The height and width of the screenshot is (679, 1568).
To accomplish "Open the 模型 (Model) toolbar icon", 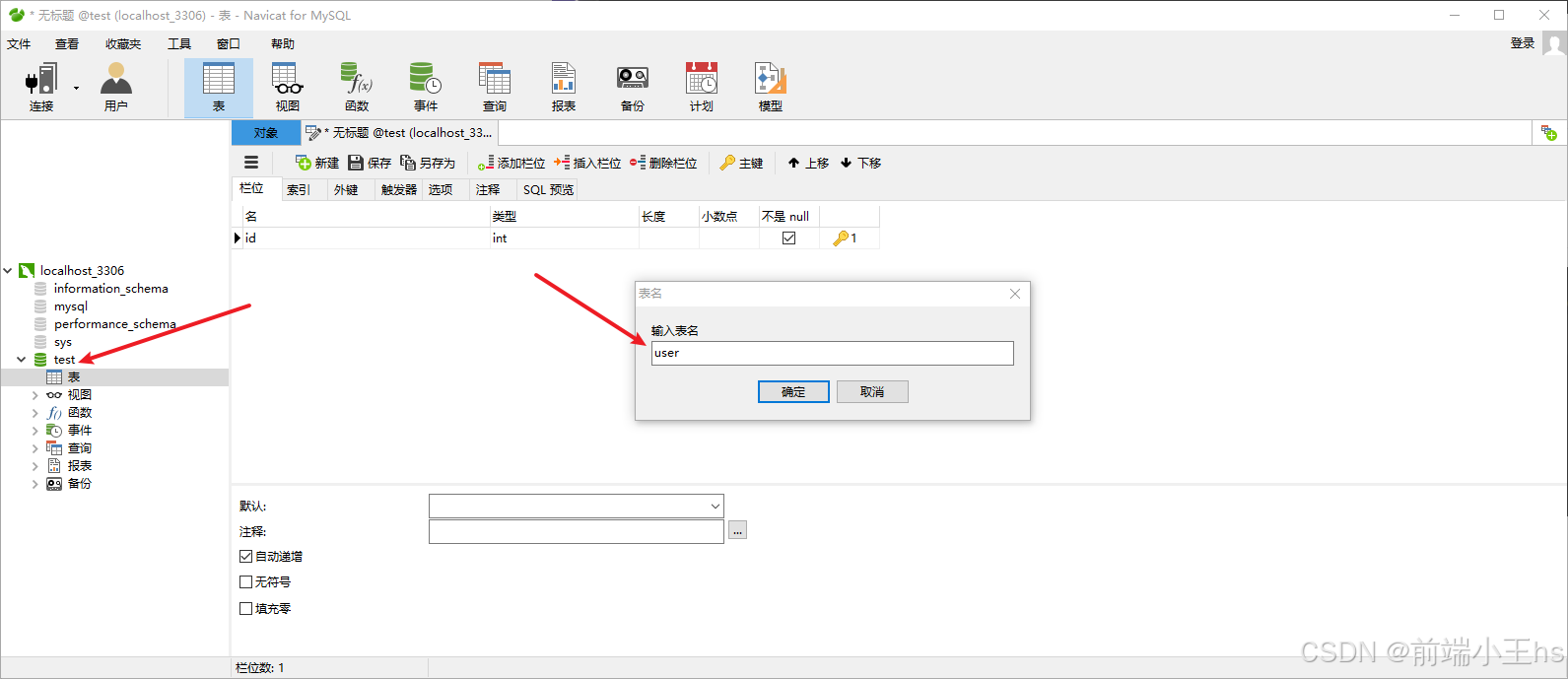I will coord(771,87).
